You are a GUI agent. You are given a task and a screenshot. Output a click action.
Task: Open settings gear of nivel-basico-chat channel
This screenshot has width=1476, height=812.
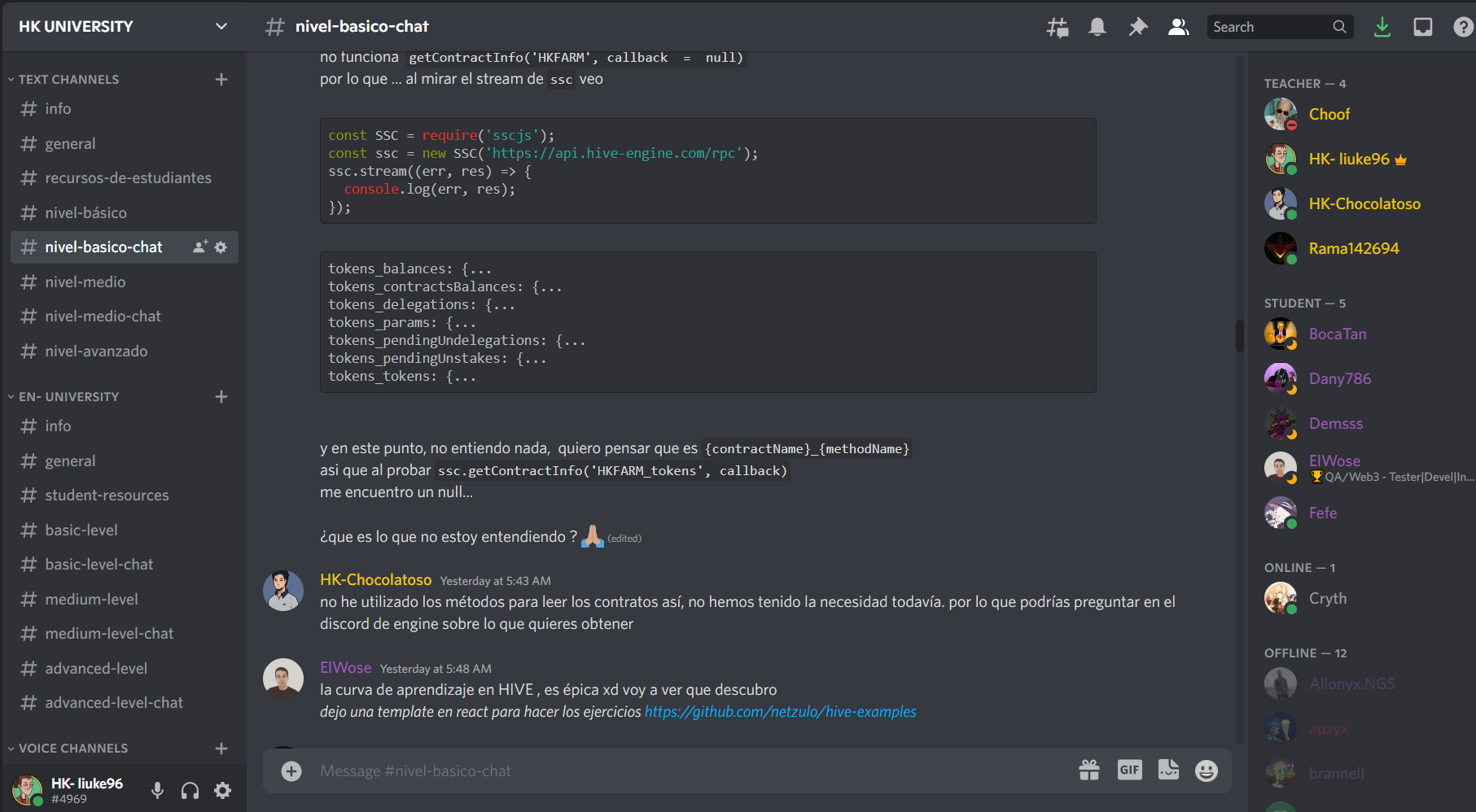(221, 247)
